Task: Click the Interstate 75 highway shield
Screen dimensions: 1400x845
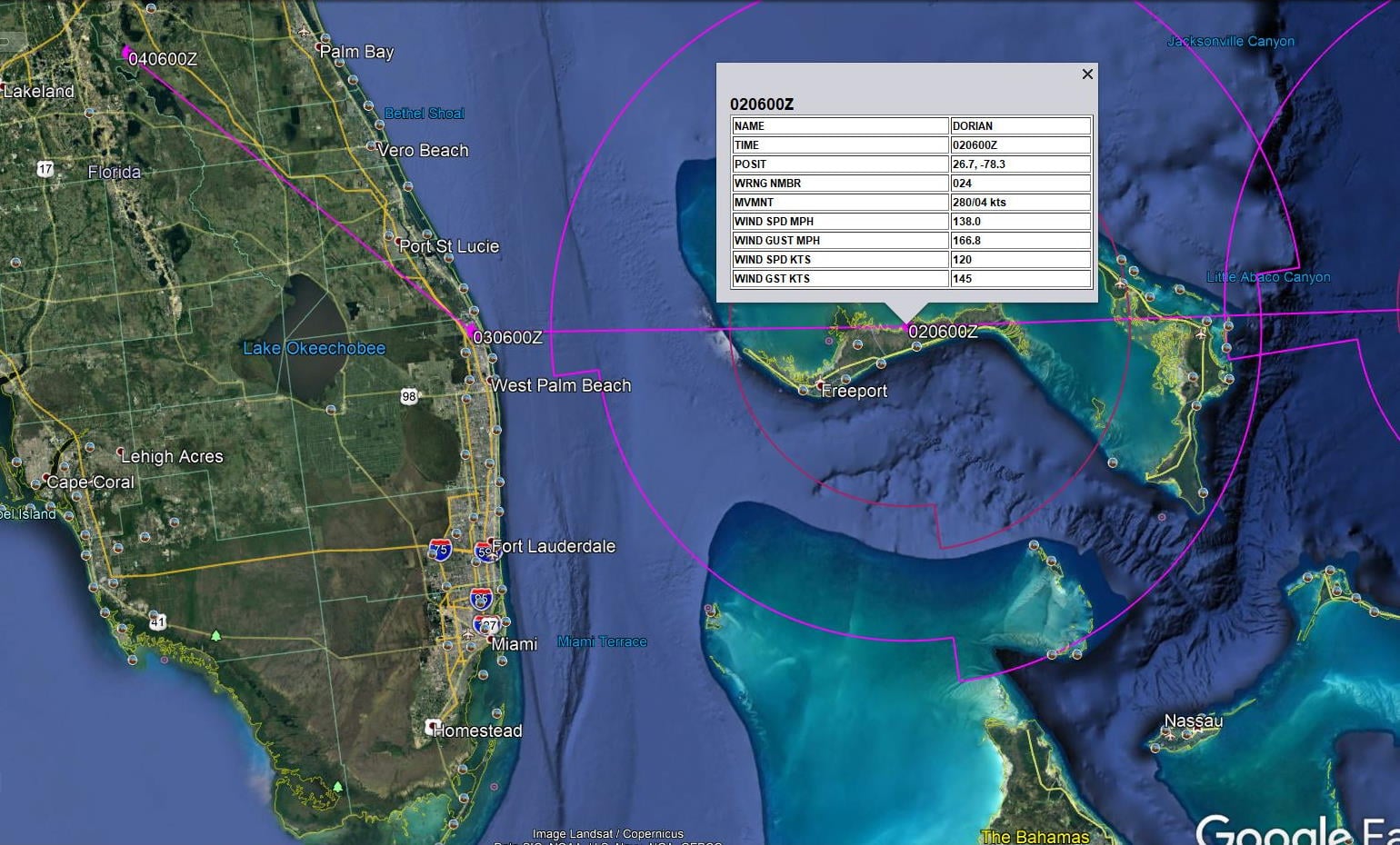Action: click(440, 550)
